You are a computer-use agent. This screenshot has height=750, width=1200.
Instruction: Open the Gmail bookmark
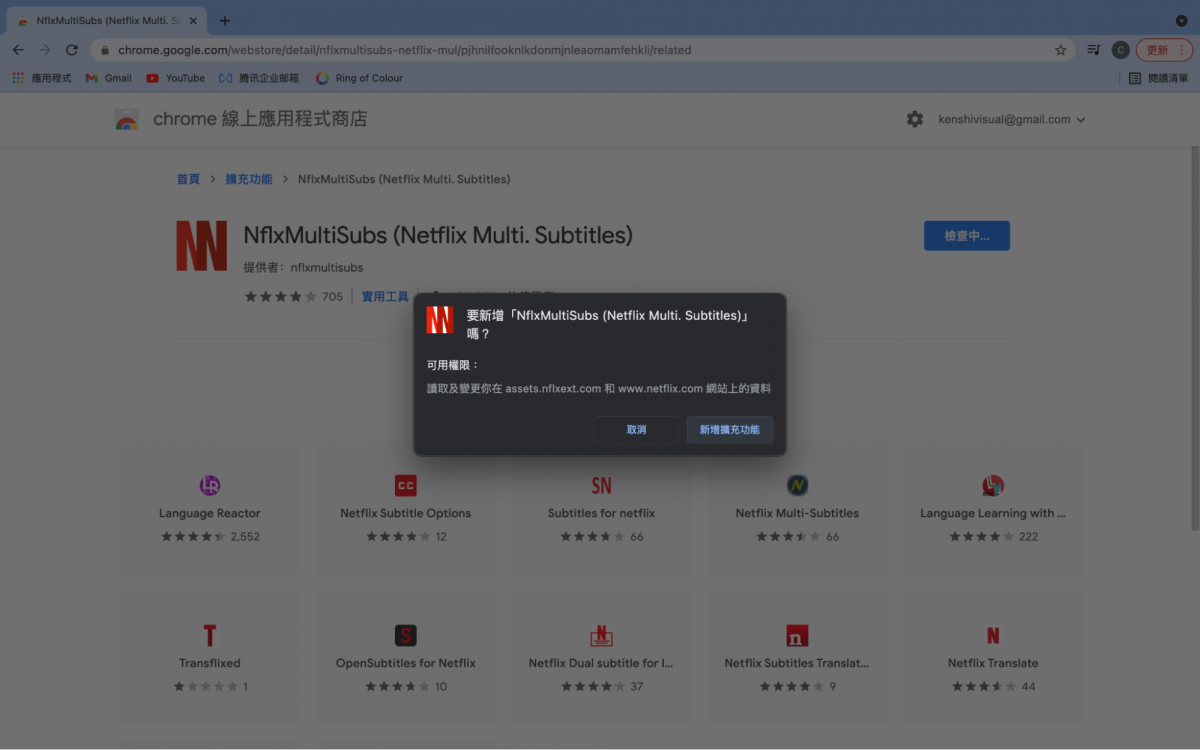click(x=109, y=78)
